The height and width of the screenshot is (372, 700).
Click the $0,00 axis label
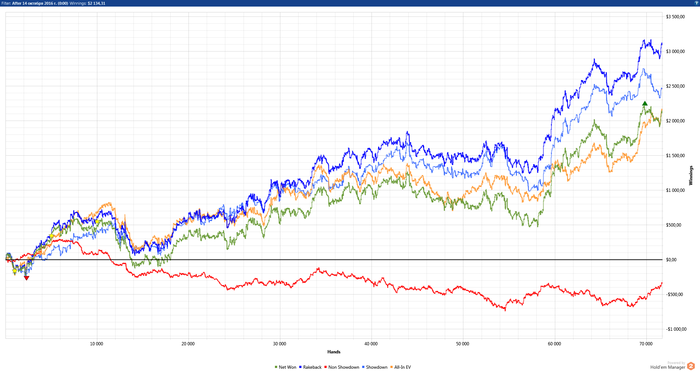point(671,259)
